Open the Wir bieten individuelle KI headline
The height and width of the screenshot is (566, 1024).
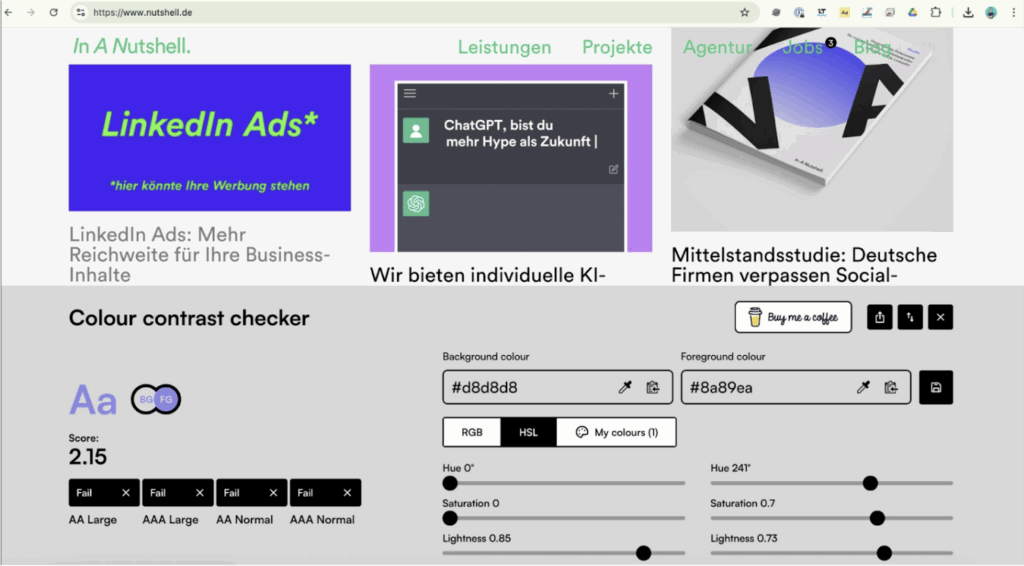(487, 275)
